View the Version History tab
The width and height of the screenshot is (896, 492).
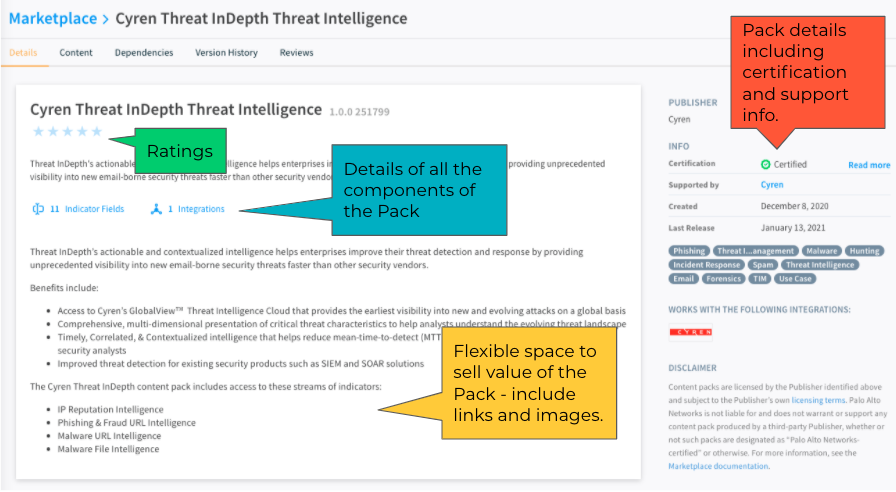224,52
